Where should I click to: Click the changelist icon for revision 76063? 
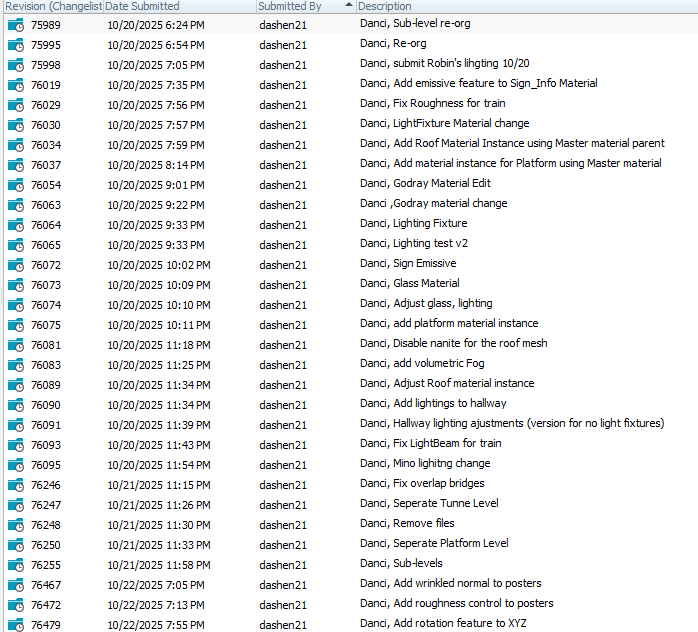(x=16, y=205)
